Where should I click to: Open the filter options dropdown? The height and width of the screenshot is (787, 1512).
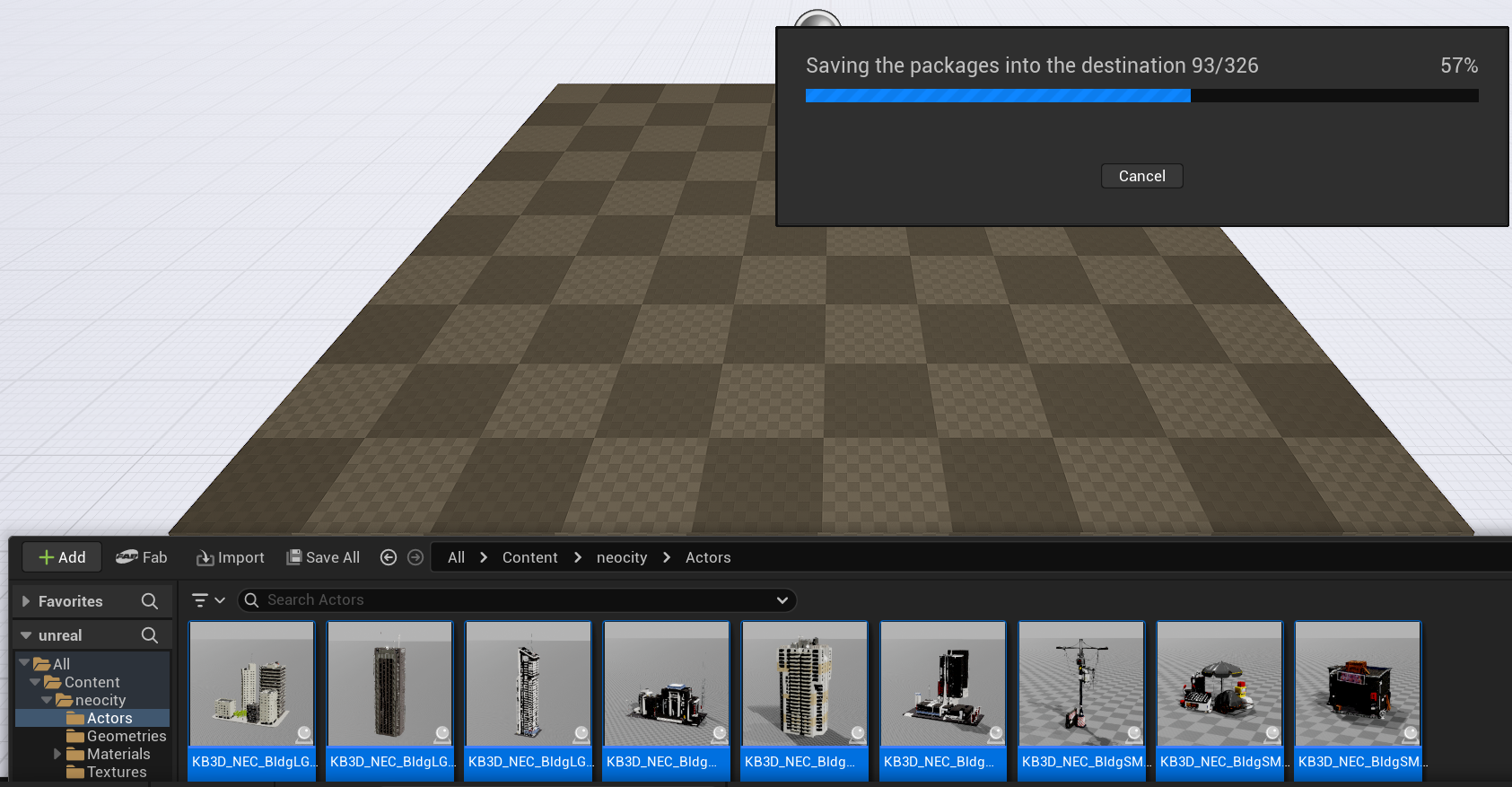207,599
